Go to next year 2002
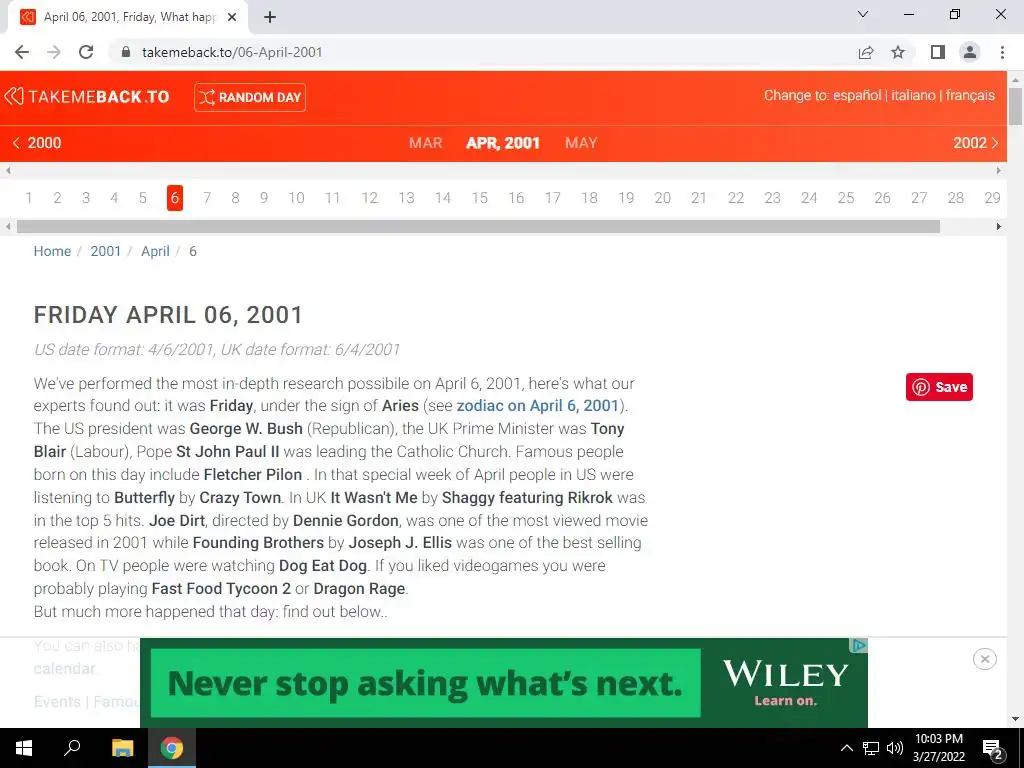Viewport: 1024px width, 768px height. click(976, 143)
